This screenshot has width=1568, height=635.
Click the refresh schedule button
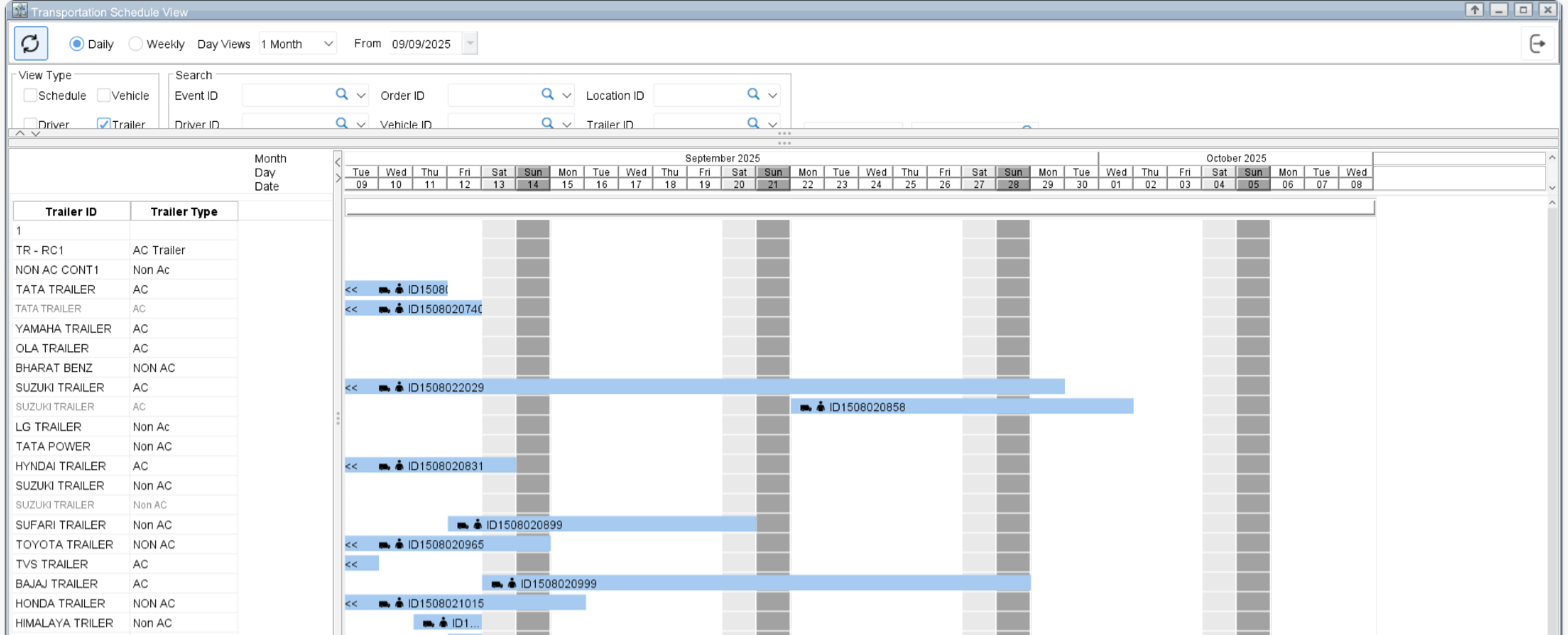tap(31, 43)
